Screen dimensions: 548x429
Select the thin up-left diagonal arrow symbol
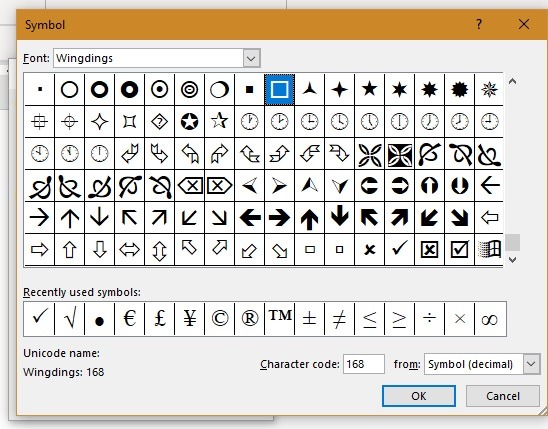(x=130, y=218)
